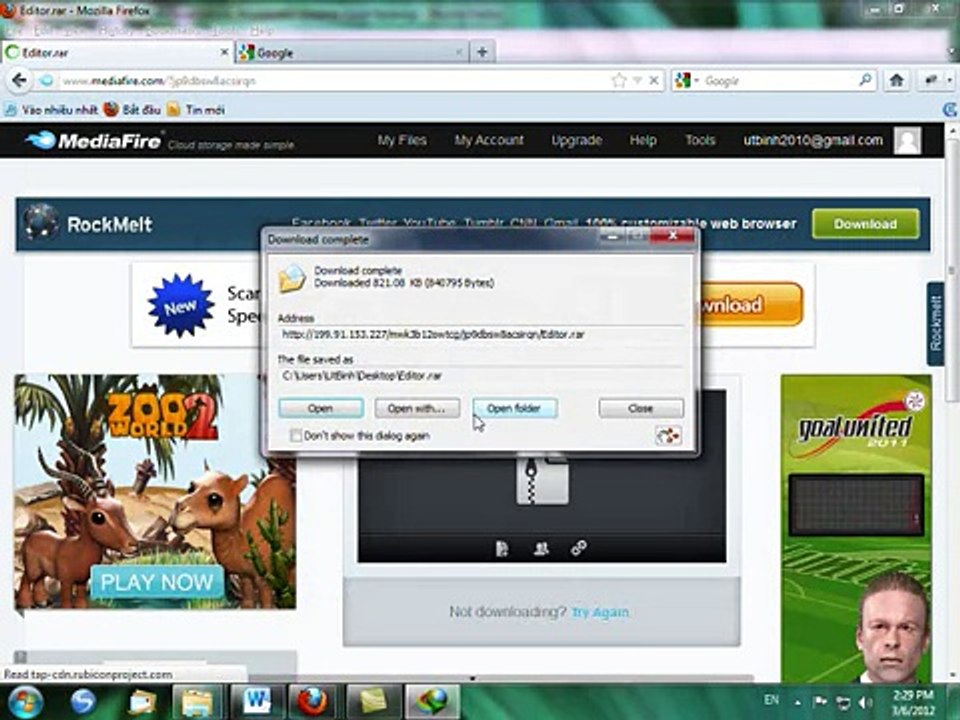Check 'Don't show this dialog again'
The height and width of the screenshot is (720, 960).
pyautogui.click(x=296, y=435)
